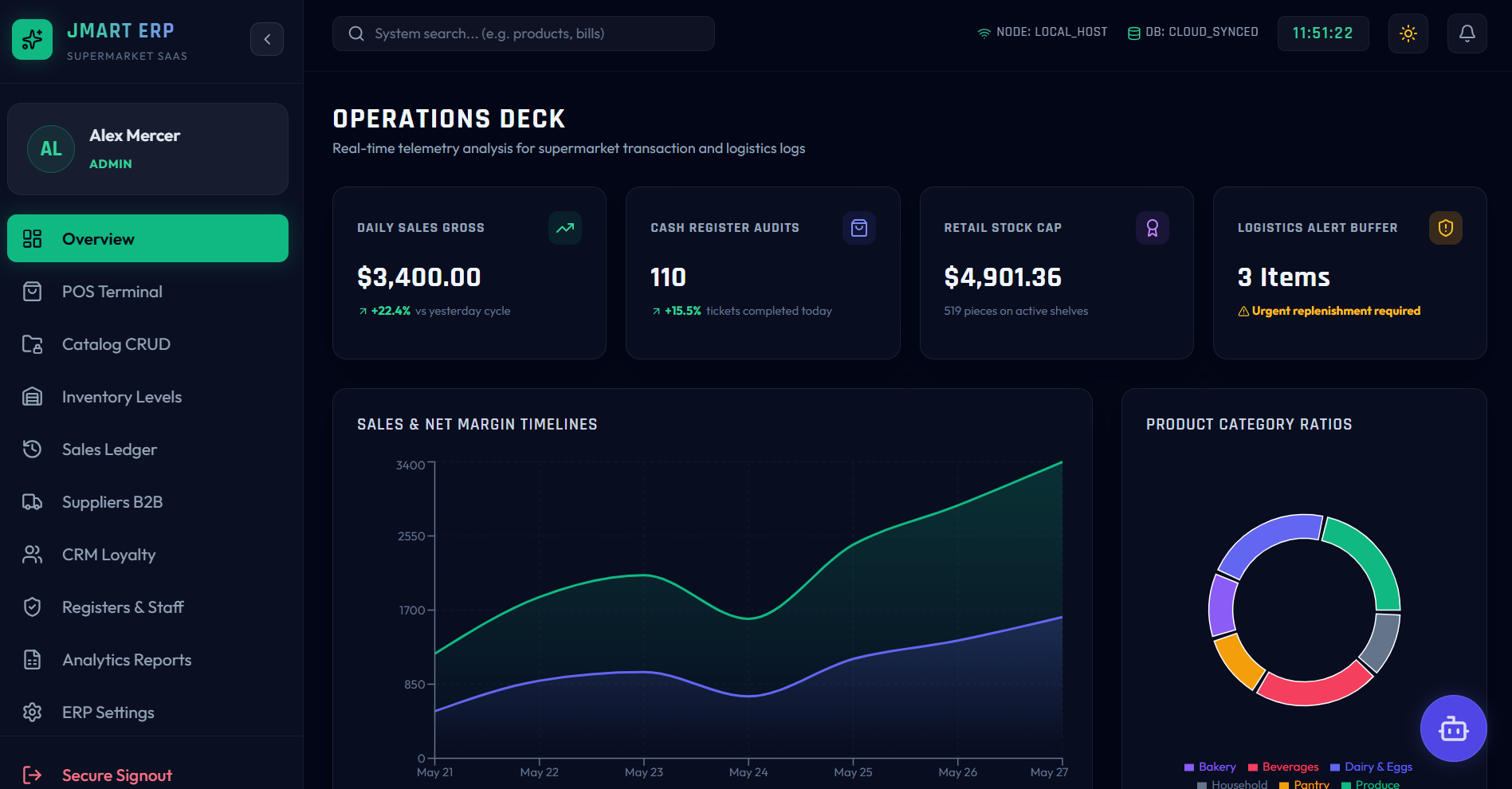Go to Catalog CRUD page
The image size is (1512, 789).
pyautogui.click(x=147, y=344)
